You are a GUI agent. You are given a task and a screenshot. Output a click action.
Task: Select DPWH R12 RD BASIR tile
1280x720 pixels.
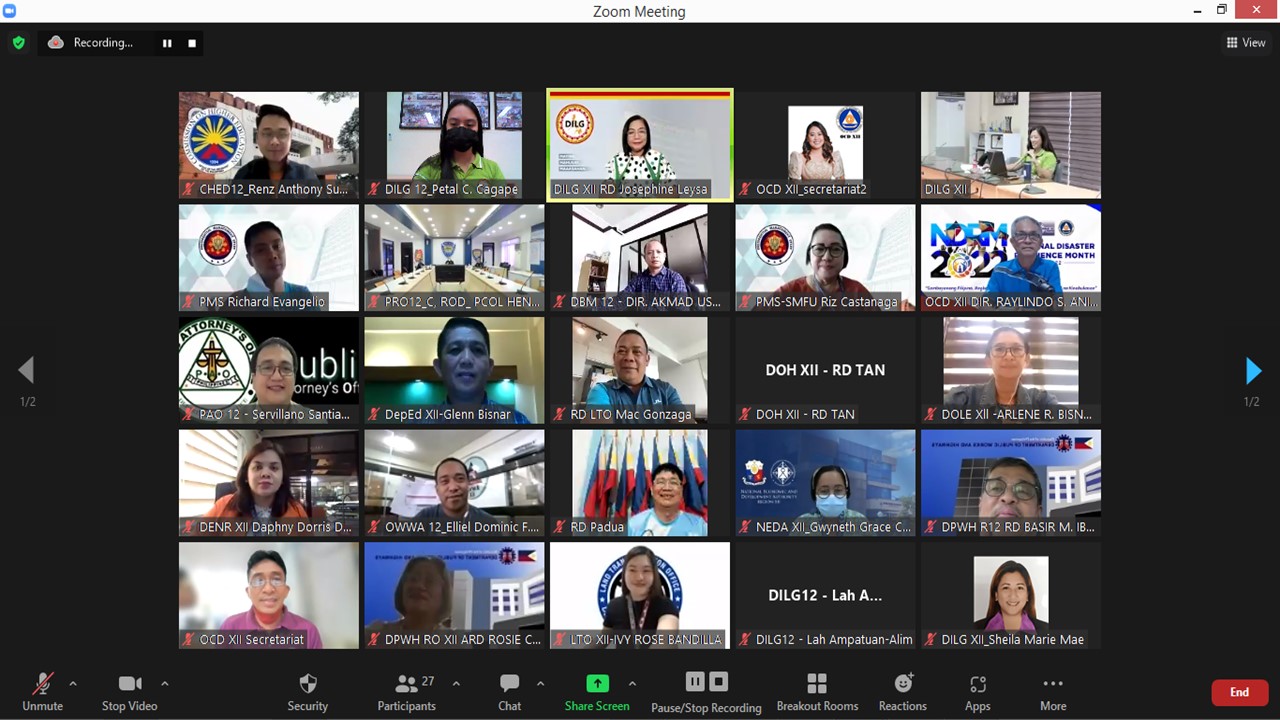pos(1011,483)
